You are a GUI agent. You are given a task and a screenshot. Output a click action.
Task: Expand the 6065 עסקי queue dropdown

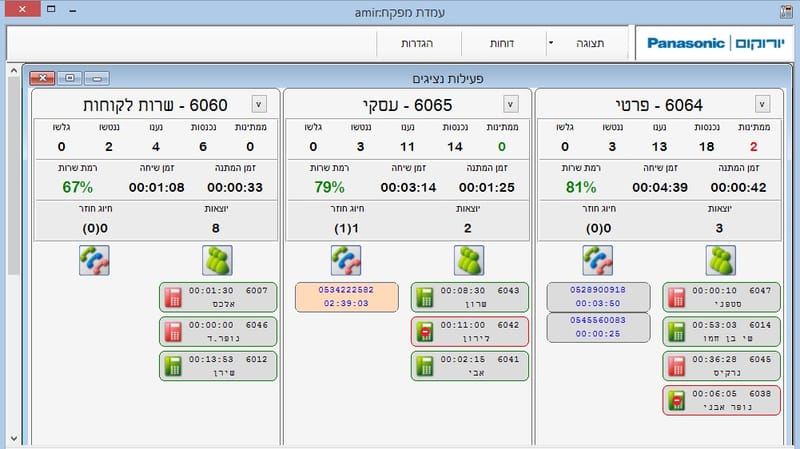coord(511,105)
